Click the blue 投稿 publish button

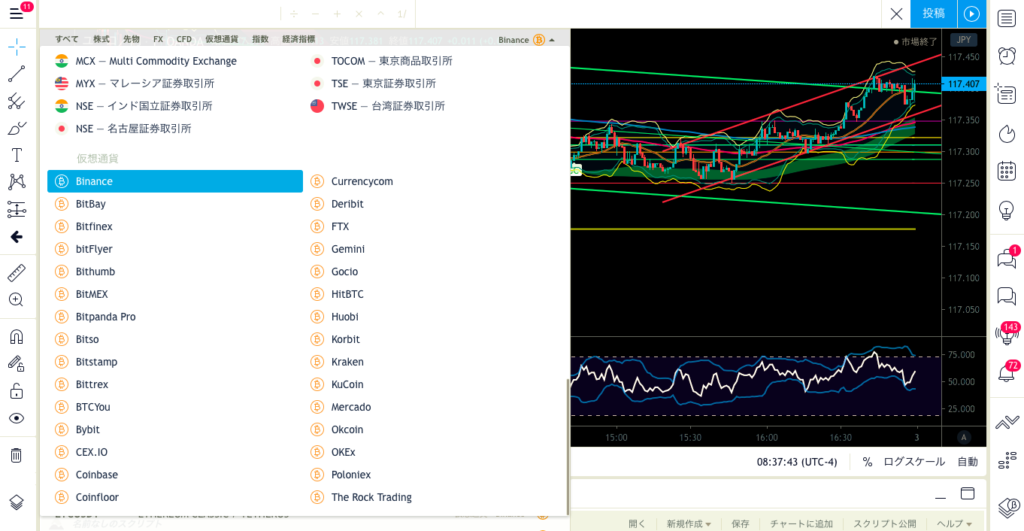coord(933,14)
